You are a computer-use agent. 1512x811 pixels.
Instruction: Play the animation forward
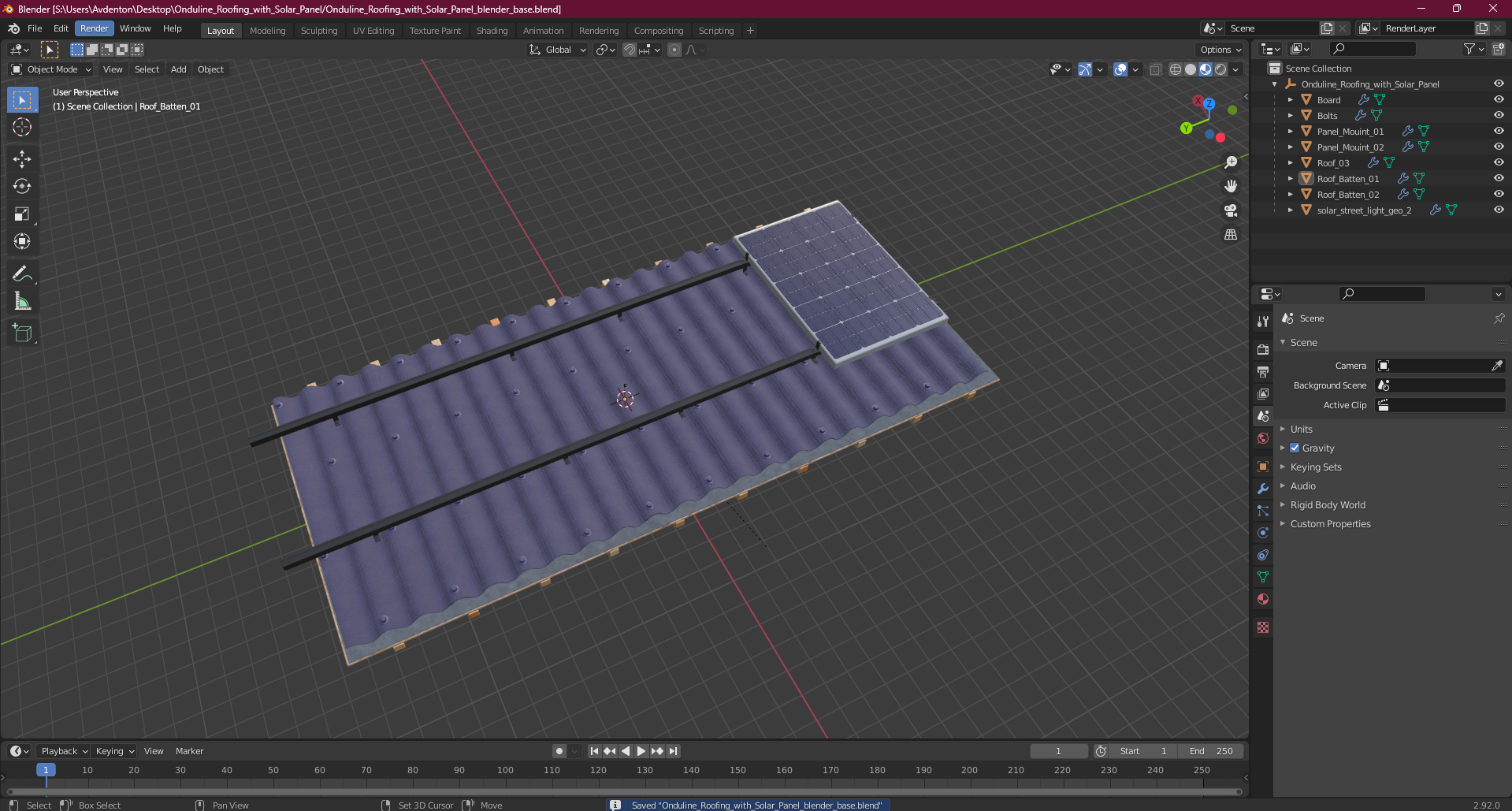pos(641,751)
